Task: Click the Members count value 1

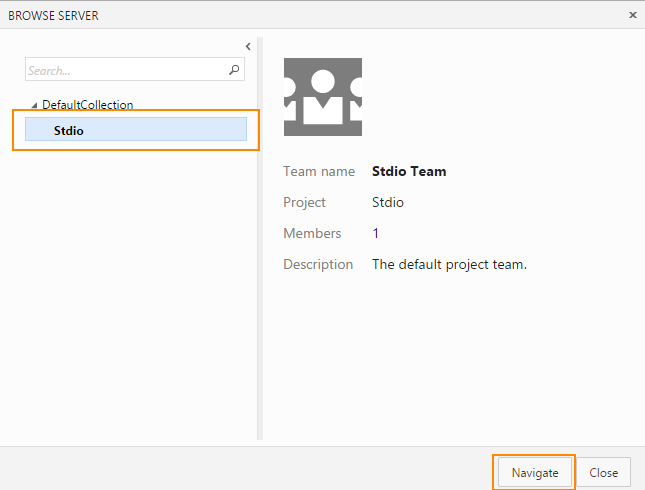Action: pyautogui.click(x=376, y=233)
